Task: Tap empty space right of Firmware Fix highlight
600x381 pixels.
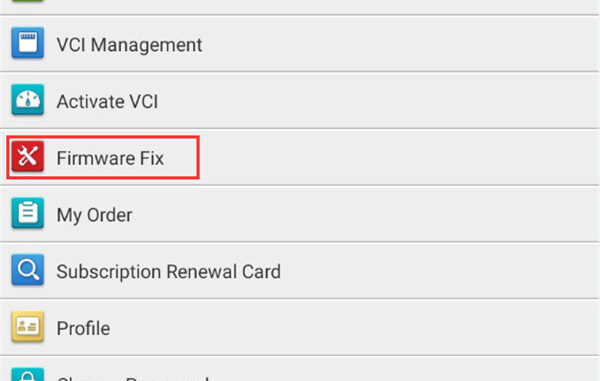Action: (x=398, y=157)
